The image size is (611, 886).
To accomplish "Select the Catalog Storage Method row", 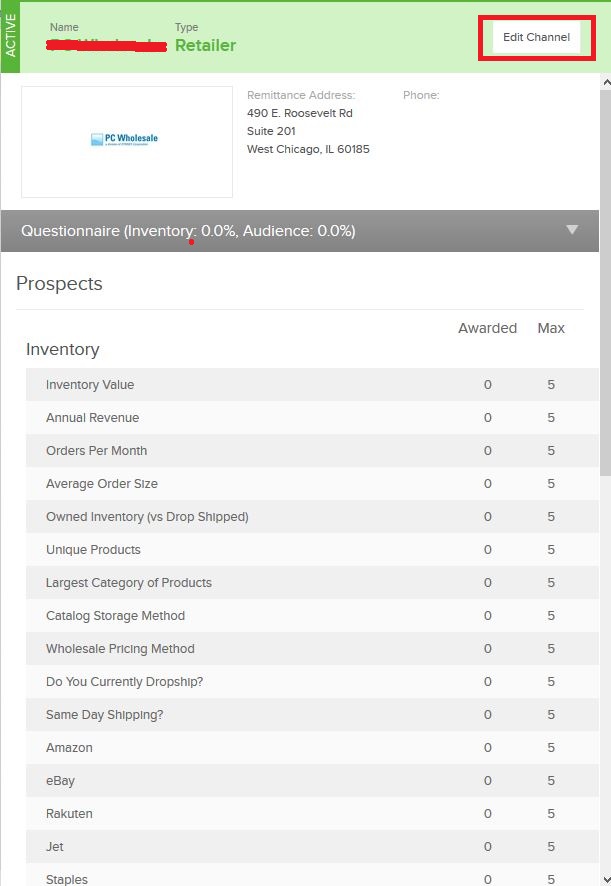I will [x=312, y=615].
